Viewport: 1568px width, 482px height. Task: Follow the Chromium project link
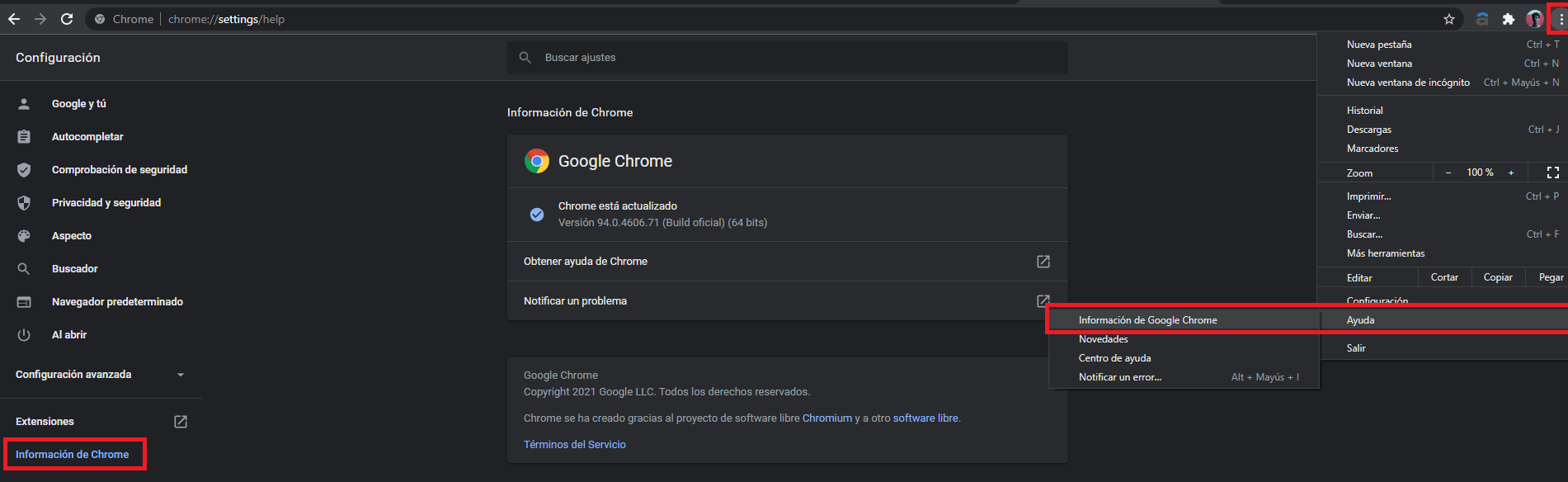[827, 418]
